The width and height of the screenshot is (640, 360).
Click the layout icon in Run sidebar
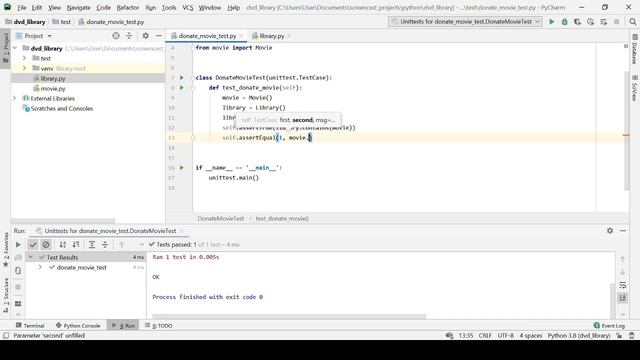click(18, 303)
